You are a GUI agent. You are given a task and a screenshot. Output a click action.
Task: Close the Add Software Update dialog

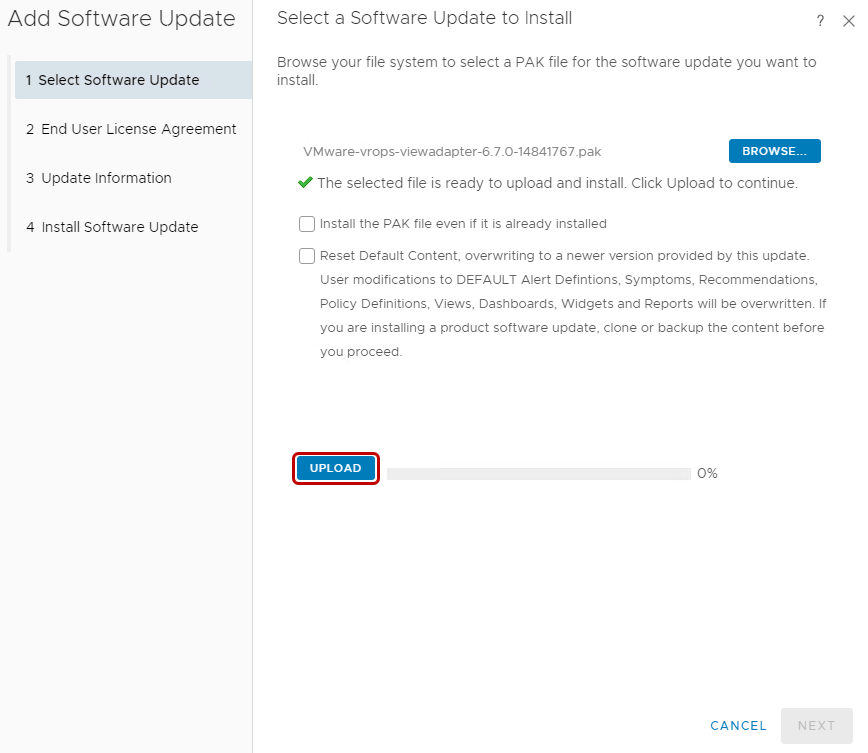pos(848,20)
